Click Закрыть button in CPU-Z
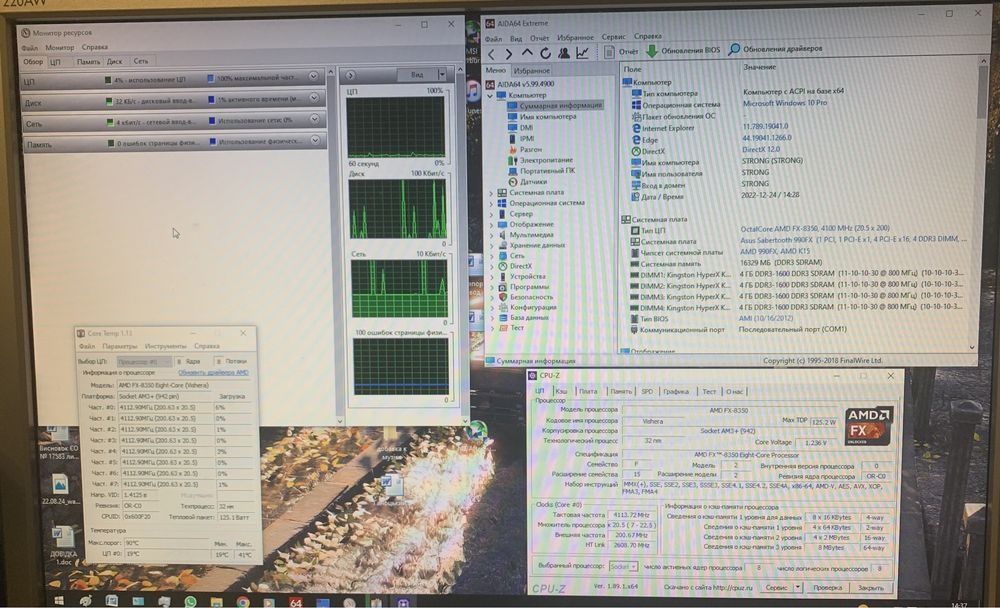 (x=871, y=588)
